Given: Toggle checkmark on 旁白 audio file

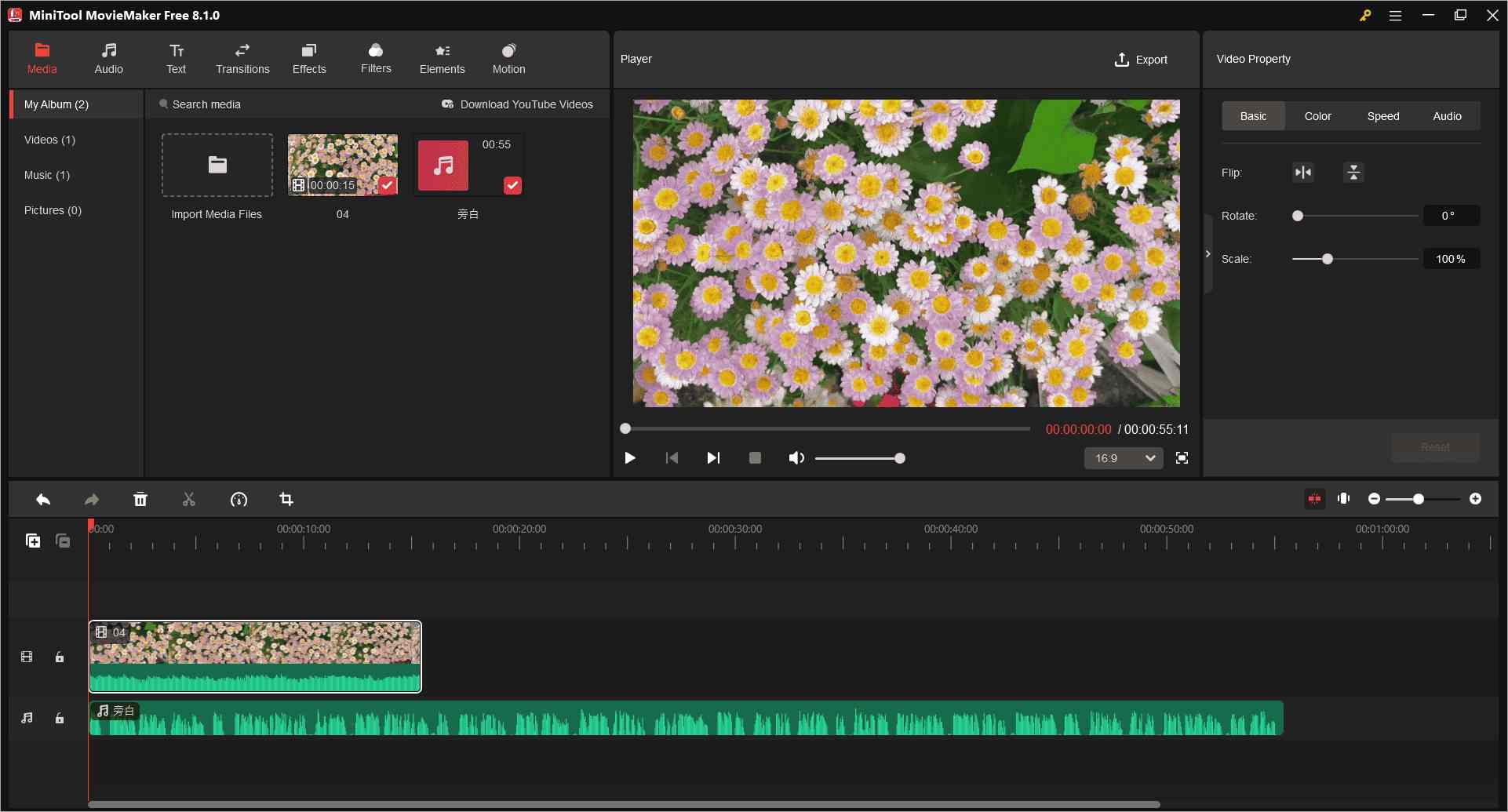Looking at the screenshot, I should pos(512,185).
